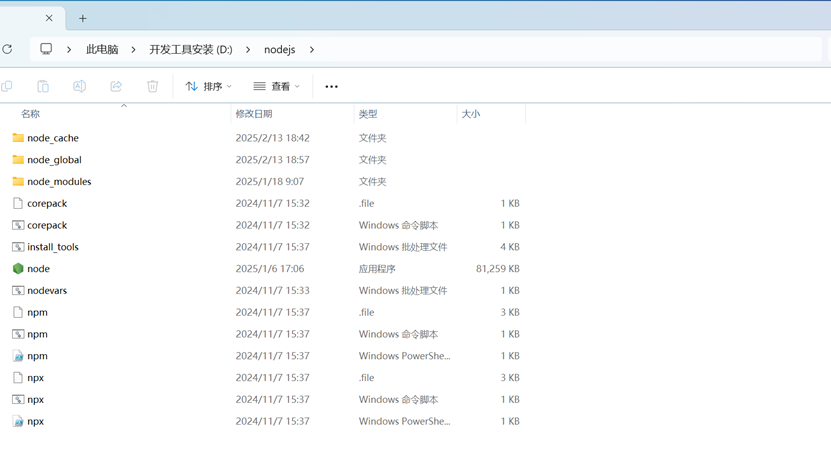Click the 81,259 KB size value
This screenshot has height=453, width=831.
point(498,269)
